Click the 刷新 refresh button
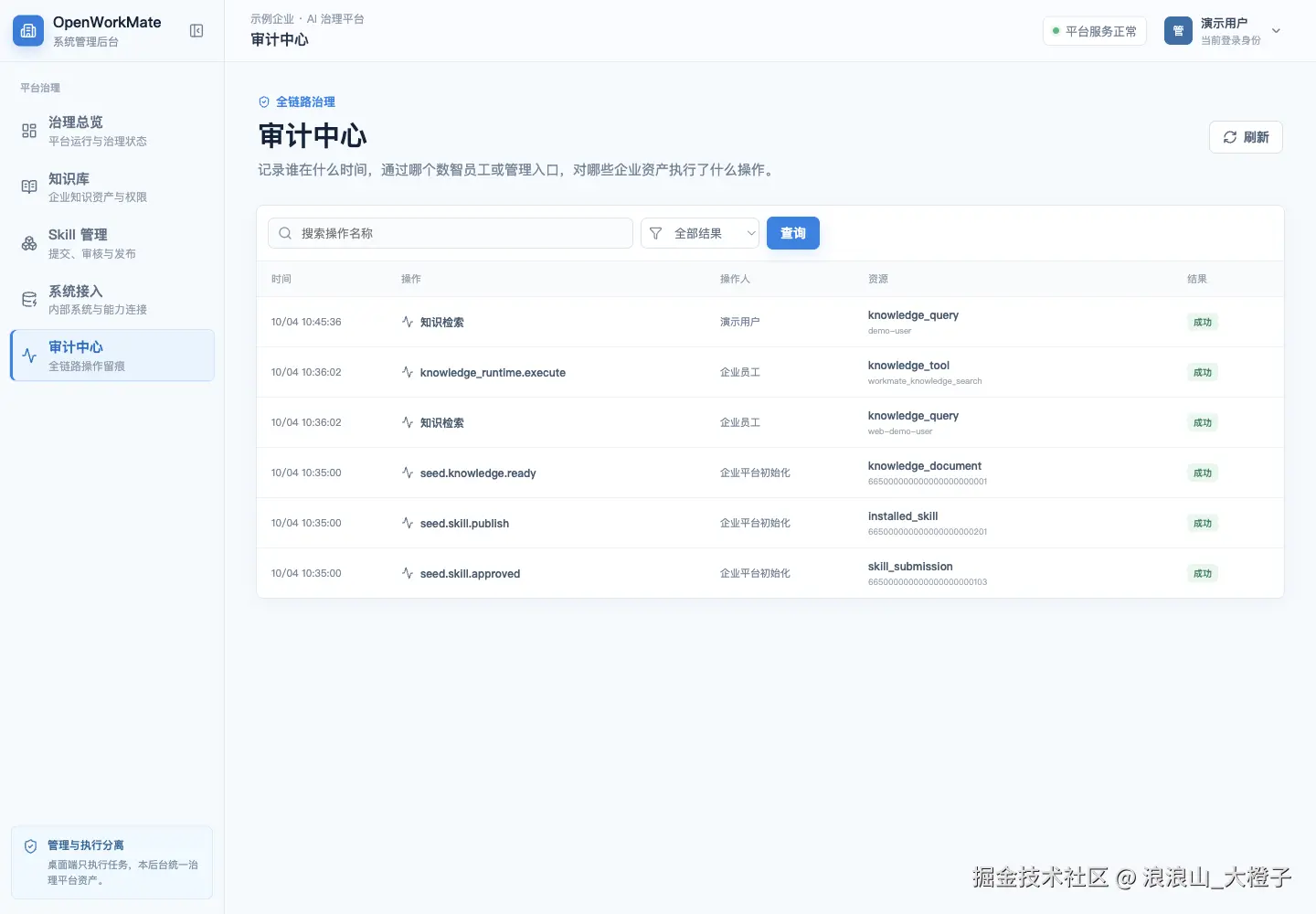The width and height of the screenshot is (1316, 914). [1246, 137]
